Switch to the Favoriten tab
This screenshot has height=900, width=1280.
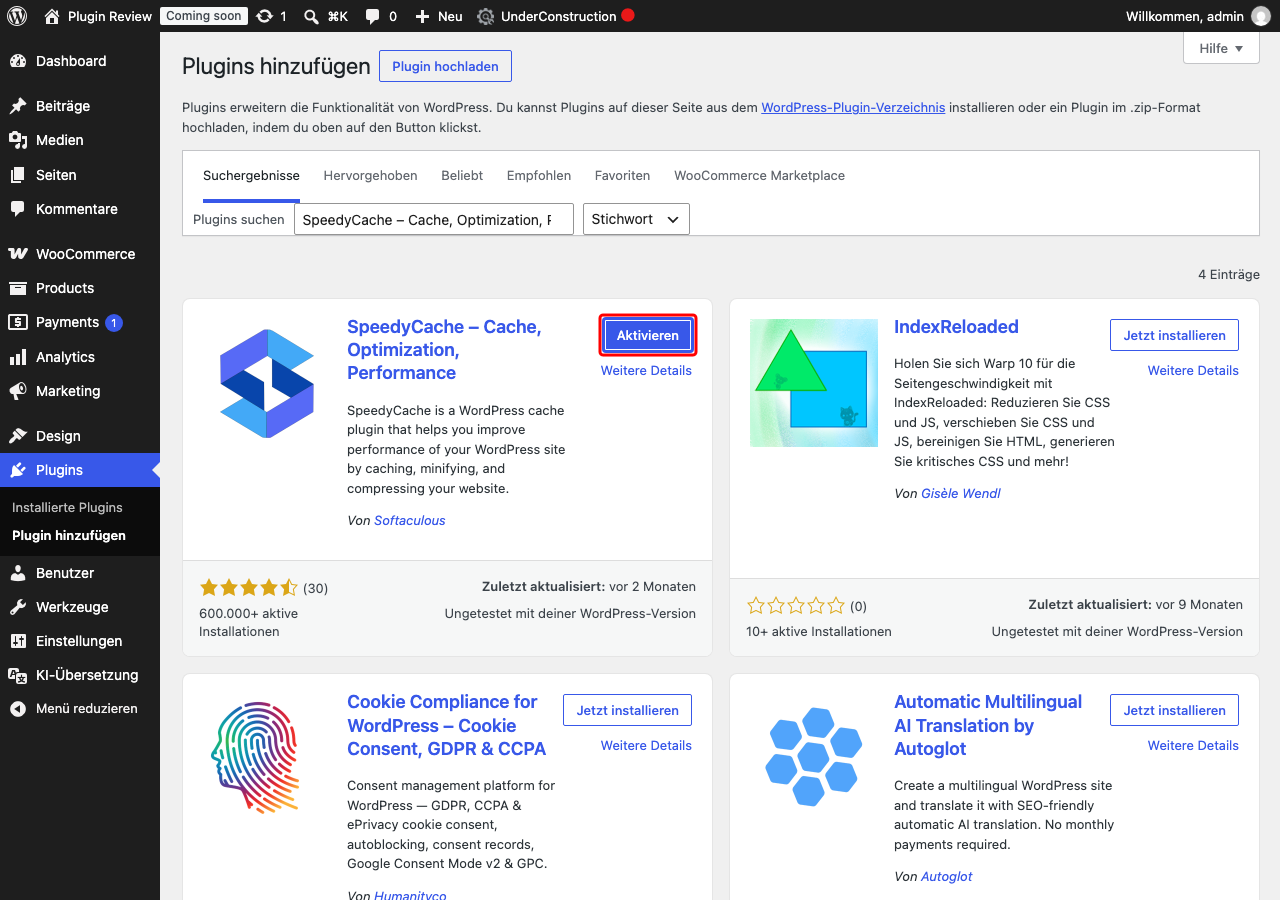(x=622, y=176)
